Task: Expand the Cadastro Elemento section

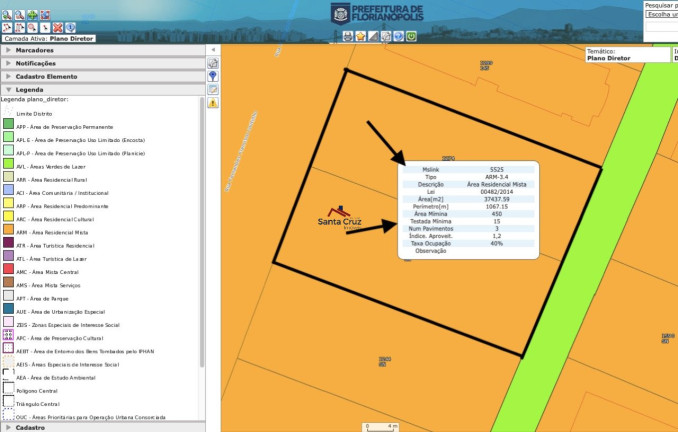Action: click(x=102, y=77)
